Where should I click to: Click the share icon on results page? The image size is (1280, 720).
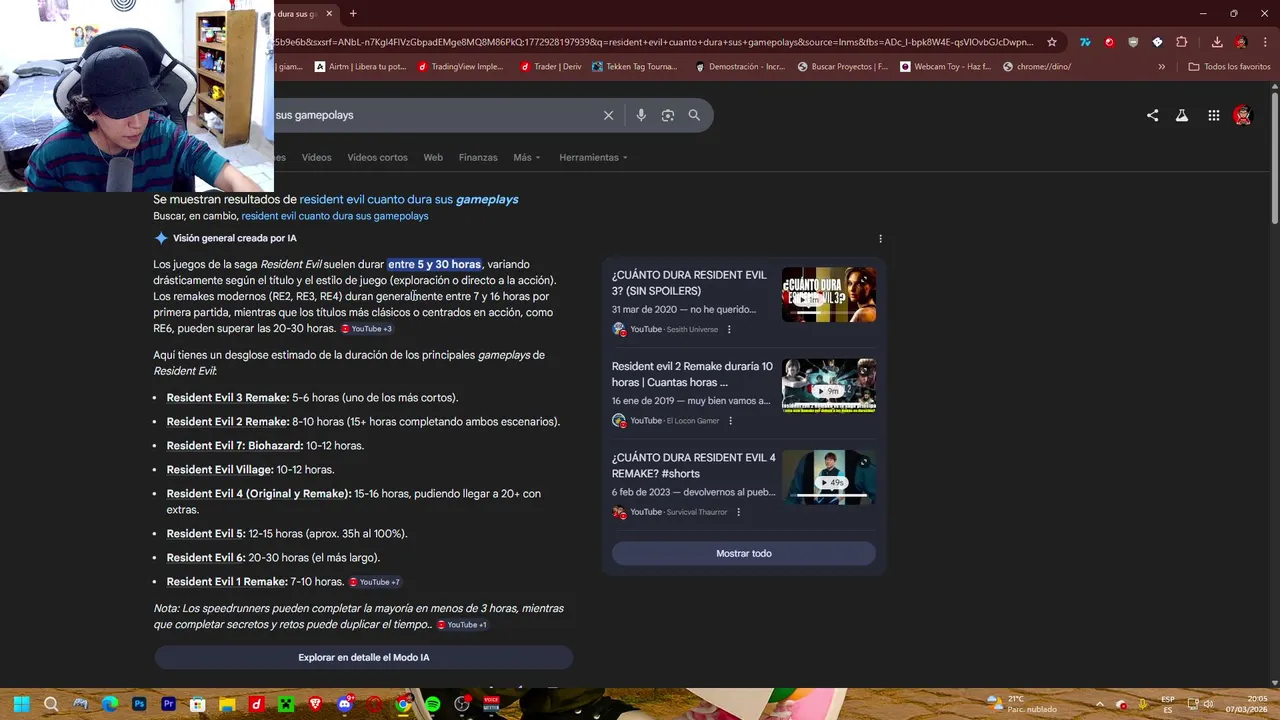pos(1152,115)
